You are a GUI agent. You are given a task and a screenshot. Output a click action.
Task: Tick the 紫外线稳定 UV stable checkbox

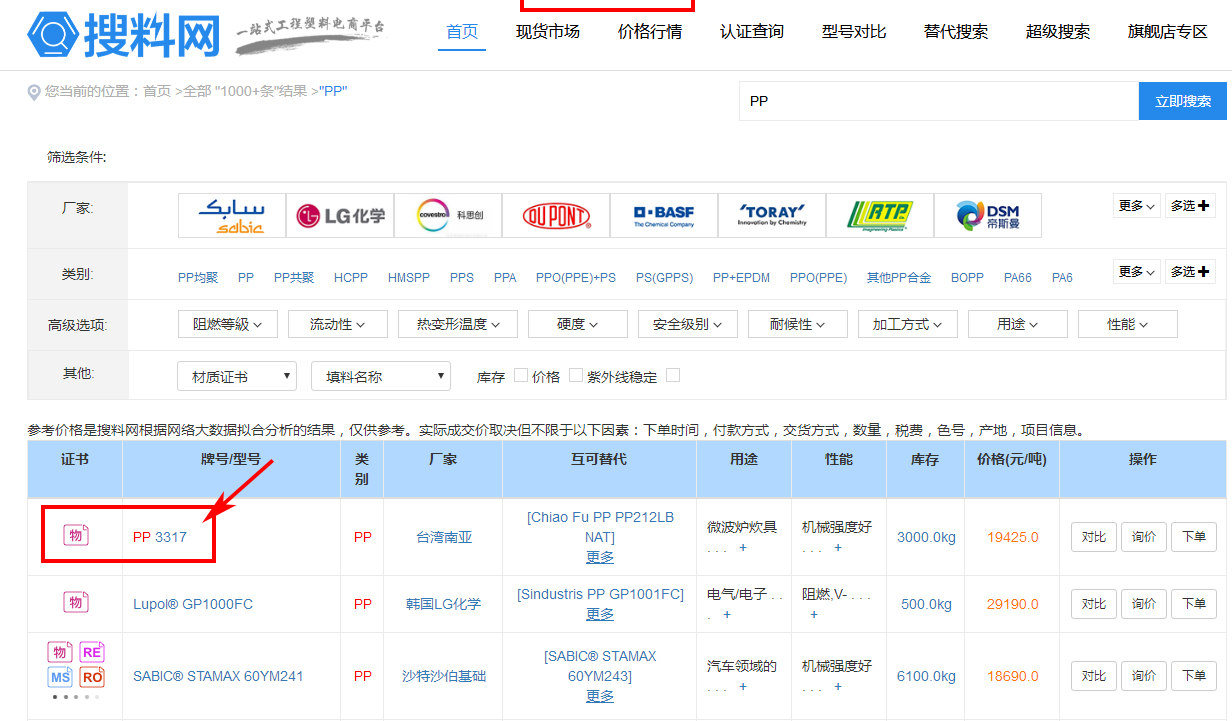[x=673, y=375]
